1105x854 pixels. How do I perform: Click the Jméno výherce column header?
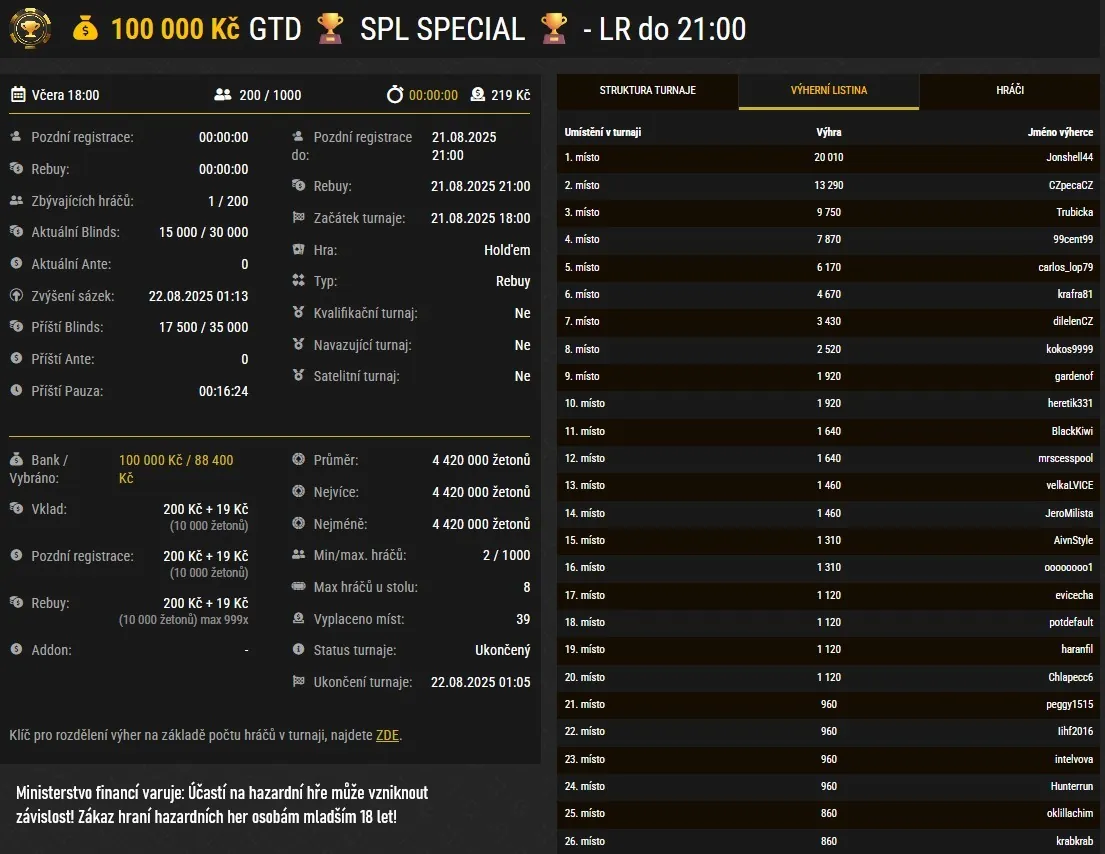[x=1060, y=132]
